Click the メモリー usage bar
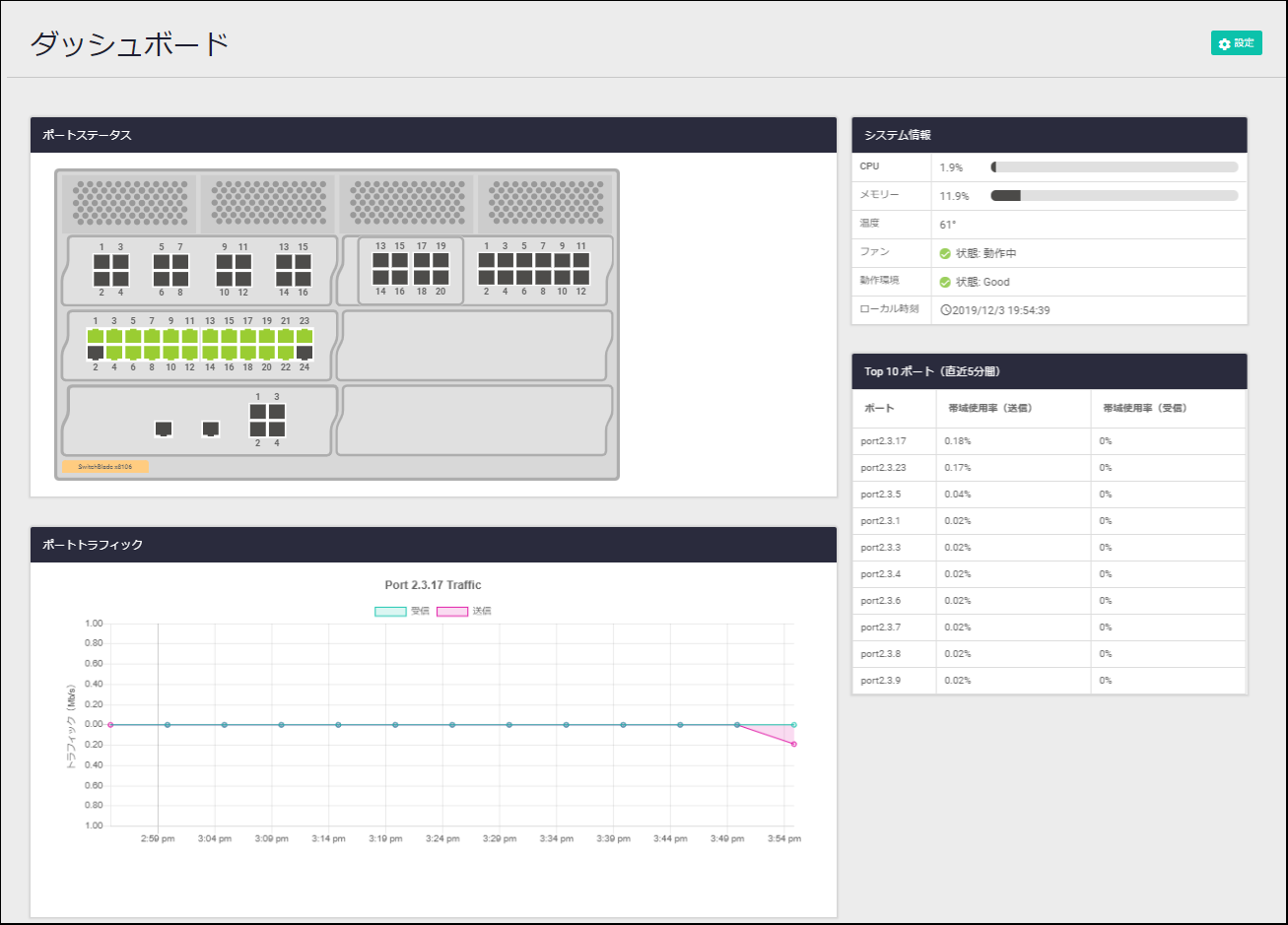The height and width of the screenshot is (925, 1288). [x=1114, y=196]
